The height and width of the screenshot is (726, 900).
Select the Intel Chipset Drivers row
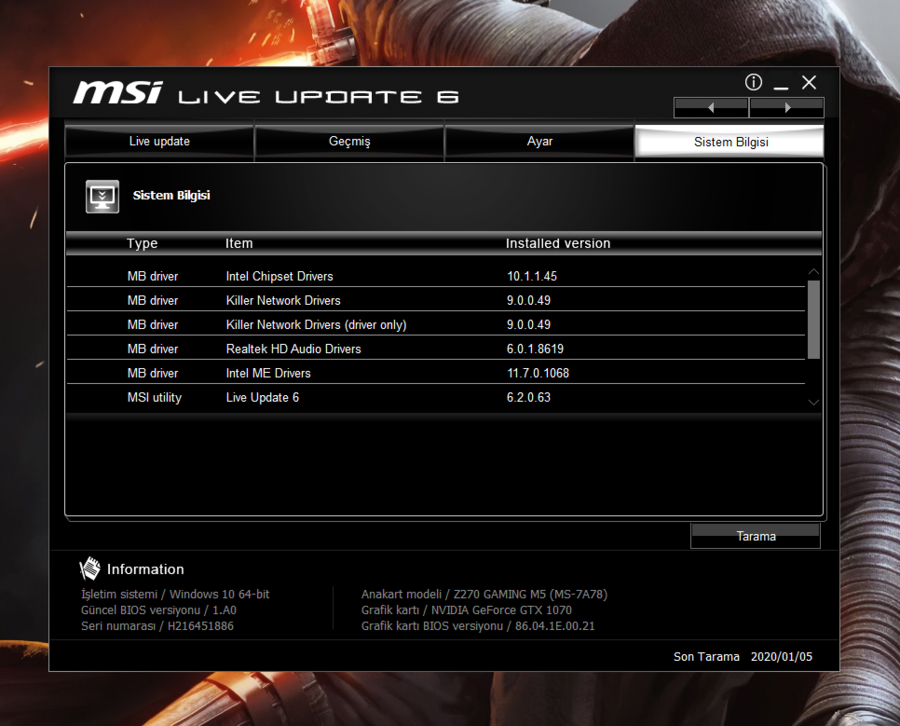[436, 276]
